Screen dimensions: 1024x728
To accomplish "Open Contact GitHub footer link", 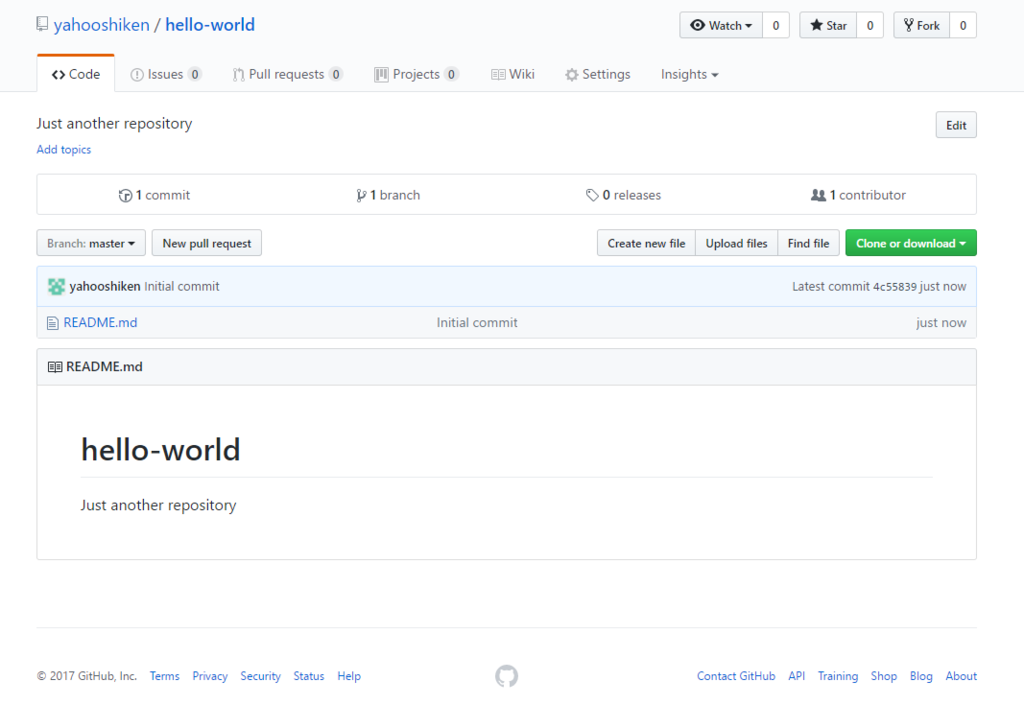I will coord(736,676).
